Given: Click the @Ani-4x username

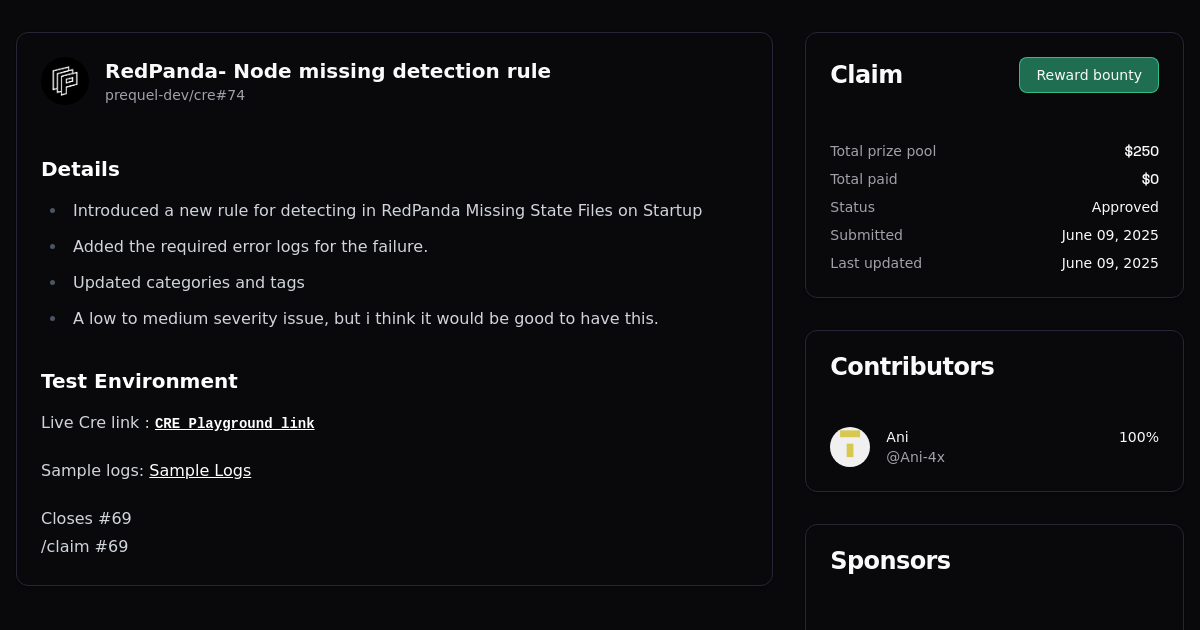Looking at the screenshot, I should point(915,457).
